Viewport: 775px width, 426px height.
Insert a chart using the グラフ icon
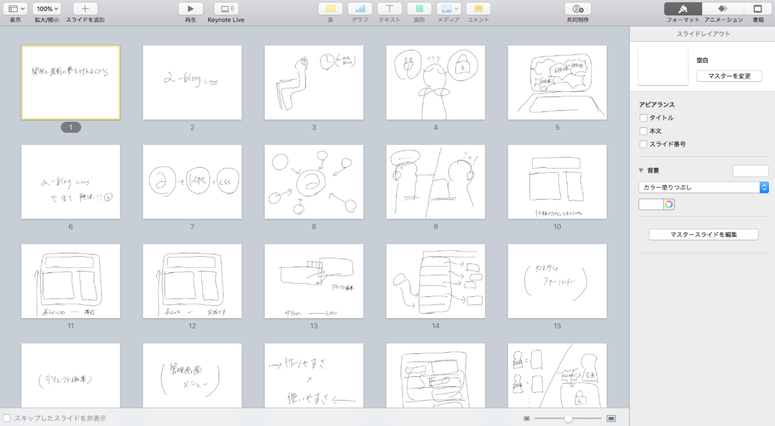click(360, 9)
